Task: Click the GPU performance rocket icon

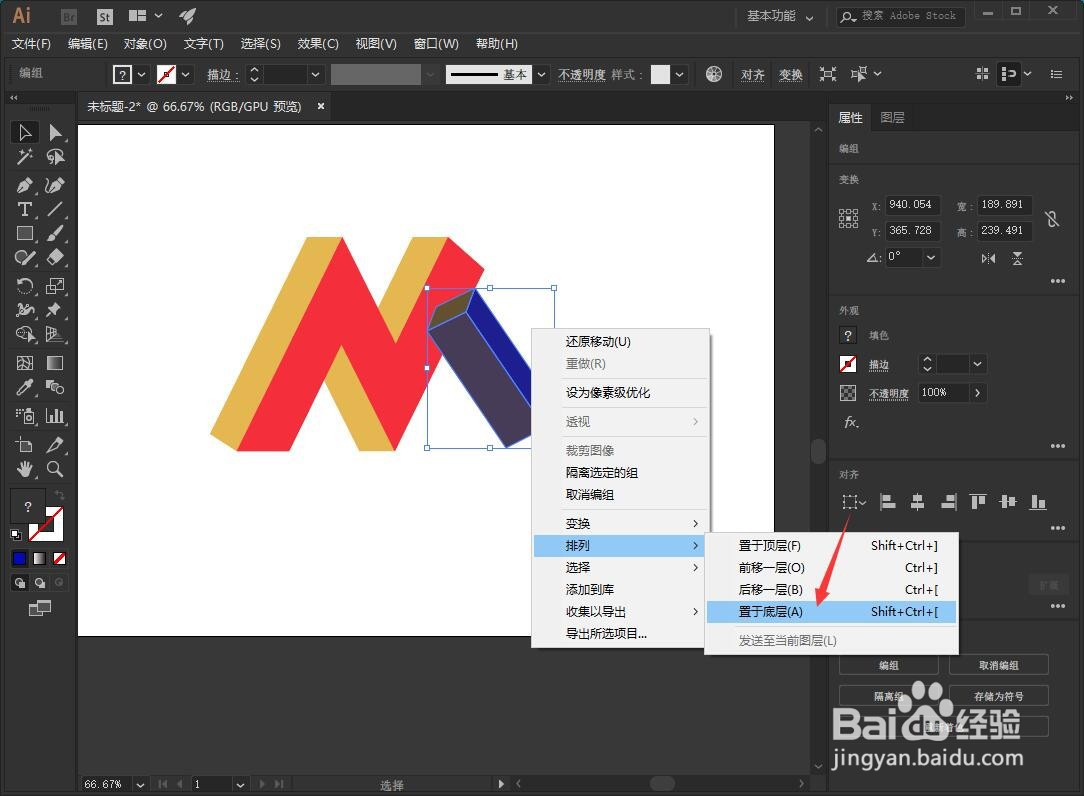Action: point(187,16)
